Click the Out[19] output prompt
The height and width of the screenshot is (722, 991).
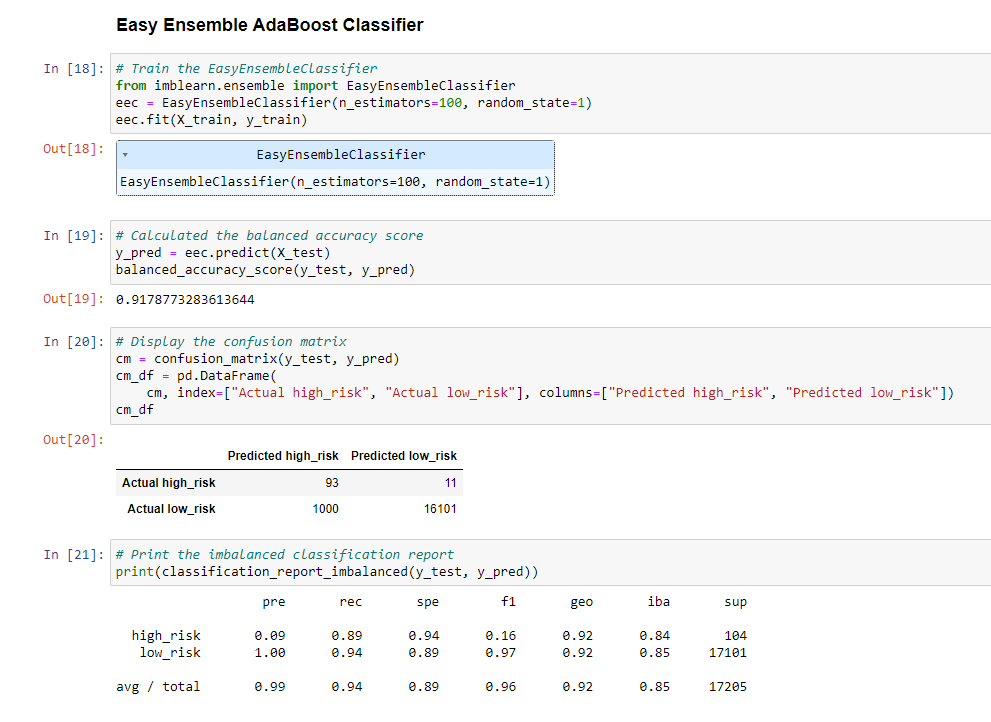73,298
